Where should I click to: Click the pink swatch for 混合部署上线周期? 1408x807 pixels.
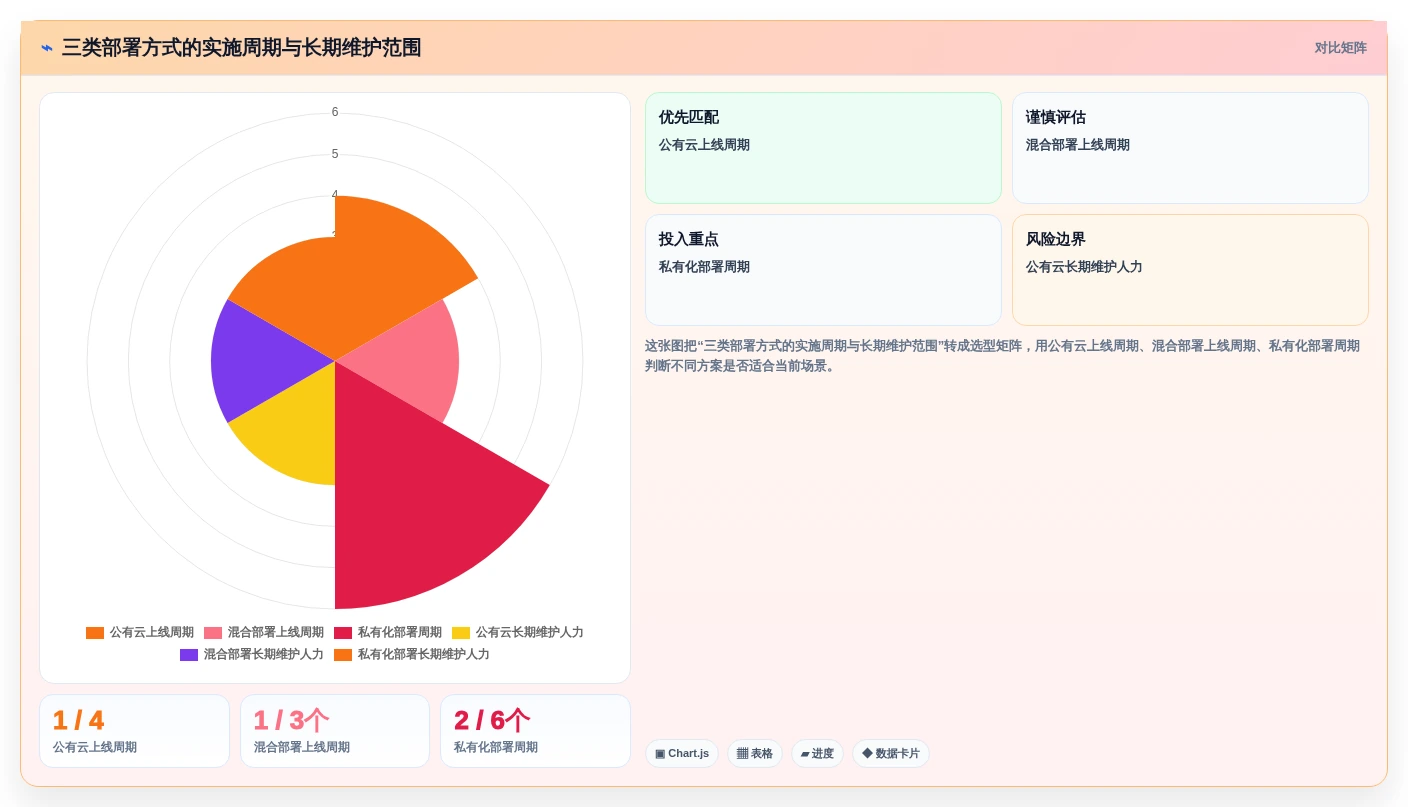point(213,633)
